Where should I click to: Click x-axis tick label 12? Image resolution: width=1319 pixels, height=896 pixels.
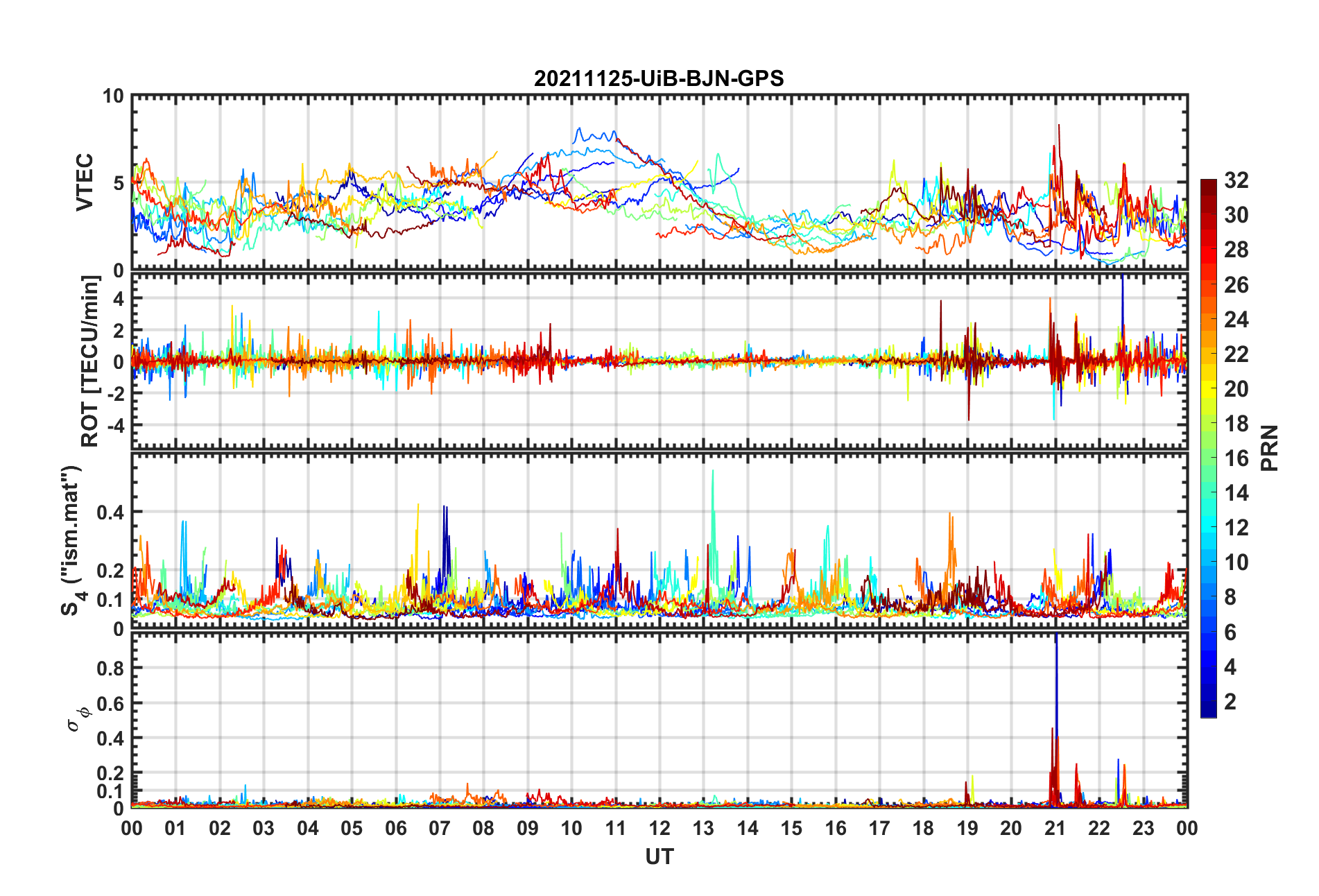point(659,829)
